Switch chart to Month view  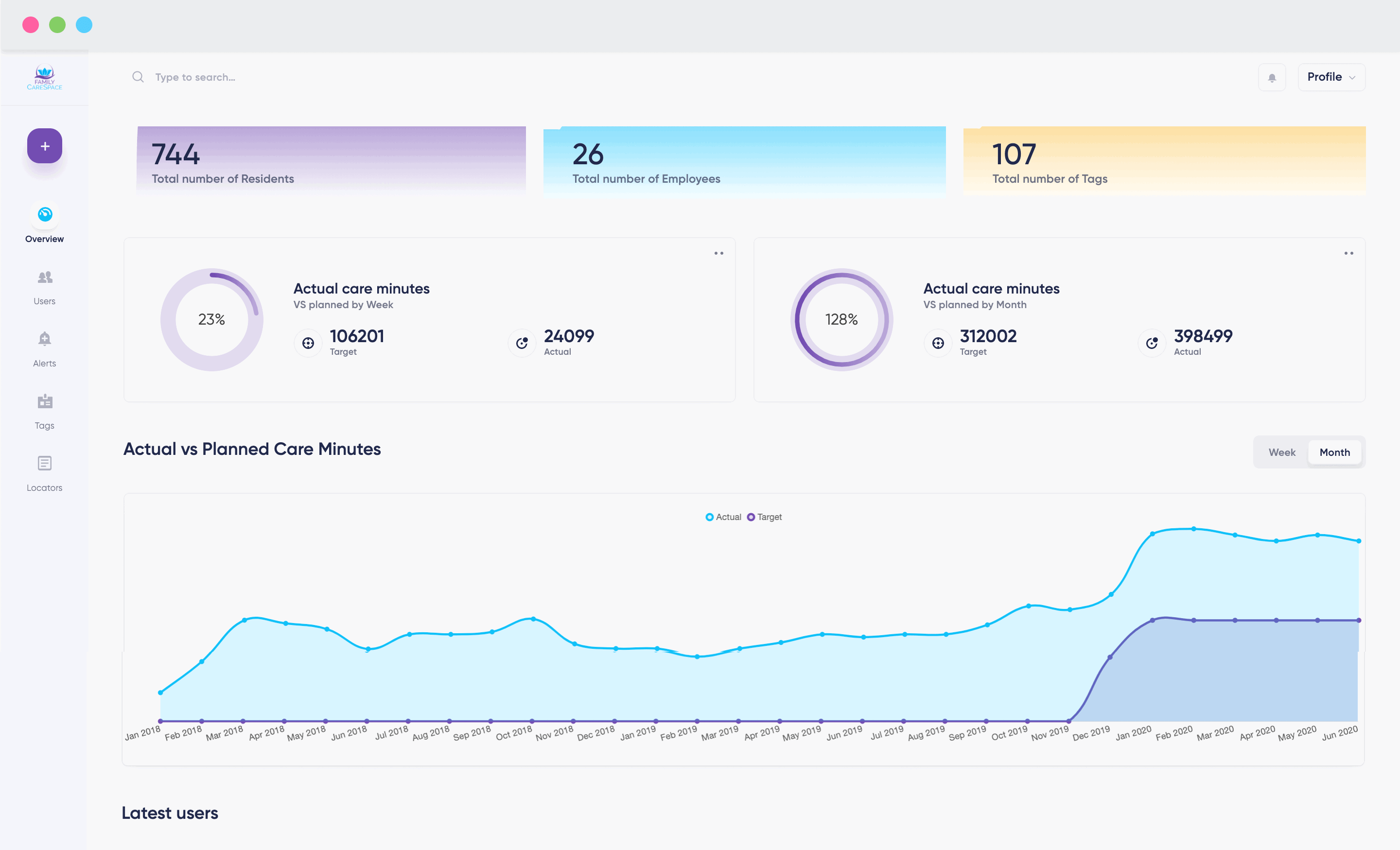(x=1334, y=452)
